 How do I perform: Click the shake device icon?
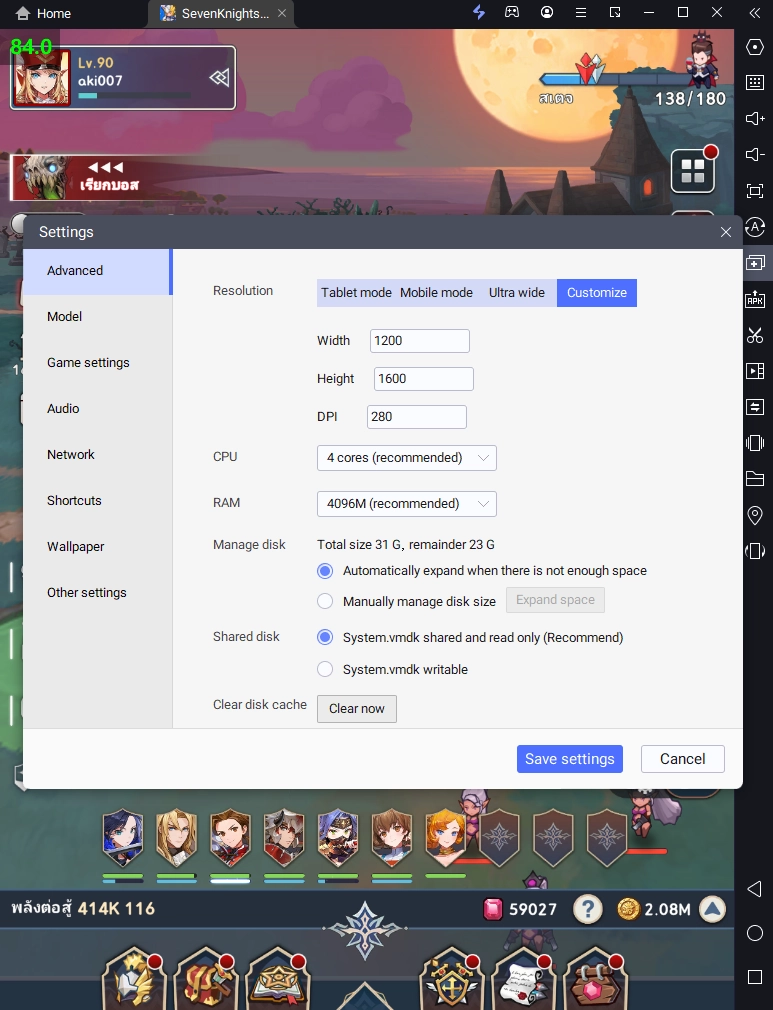[x=755, y=443]
